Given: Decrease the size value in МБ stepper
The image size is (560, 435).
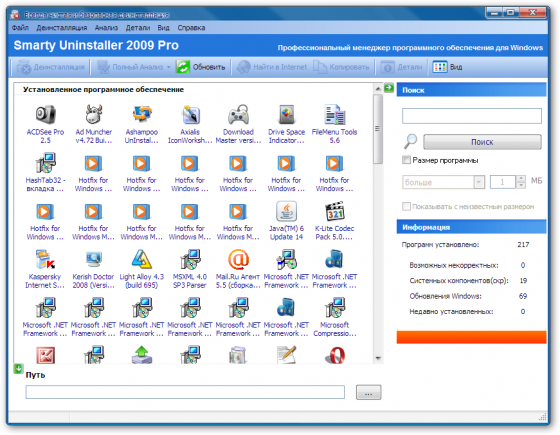Looking at the screenshot, I should [521, 185].
